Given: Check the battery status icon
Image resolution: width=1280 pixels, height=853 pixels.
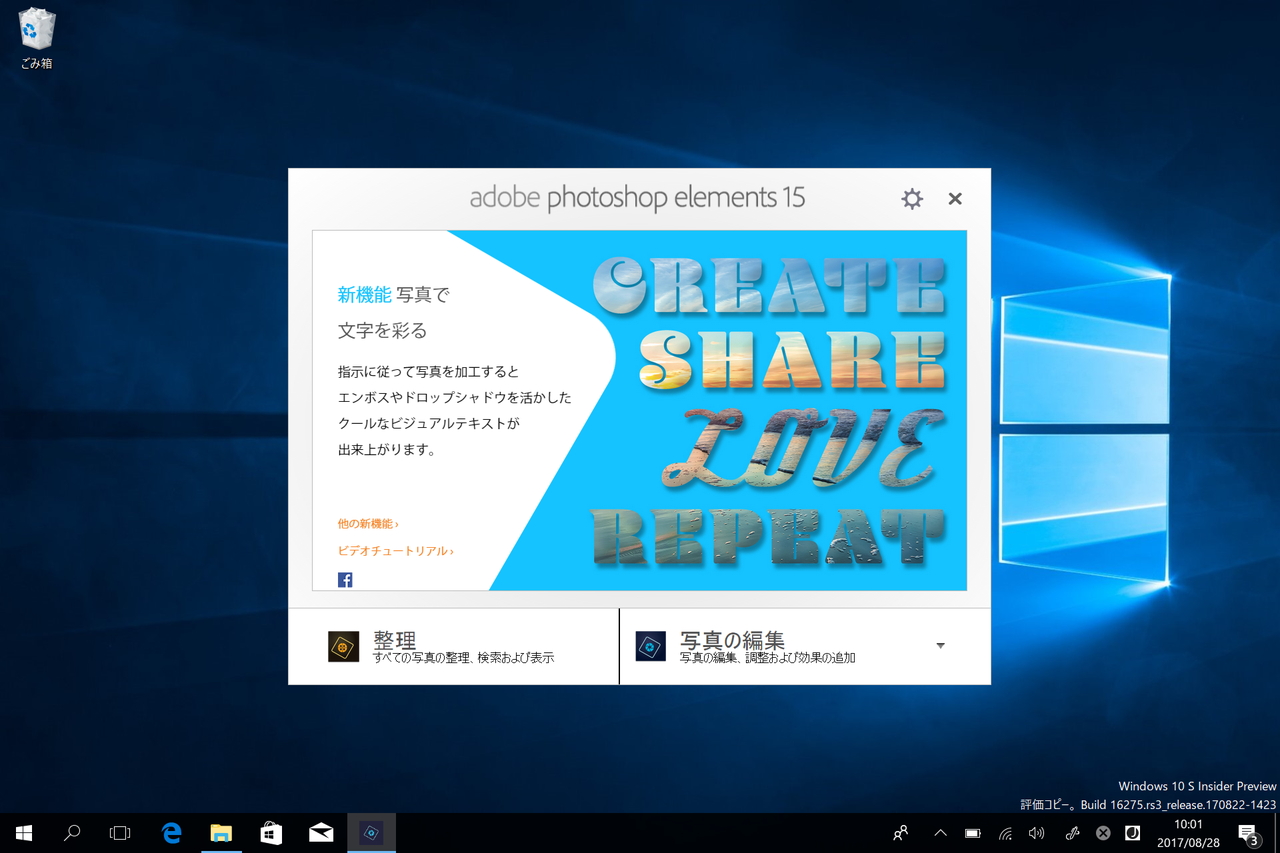Looking at the screenshot, I should point(973,833).
